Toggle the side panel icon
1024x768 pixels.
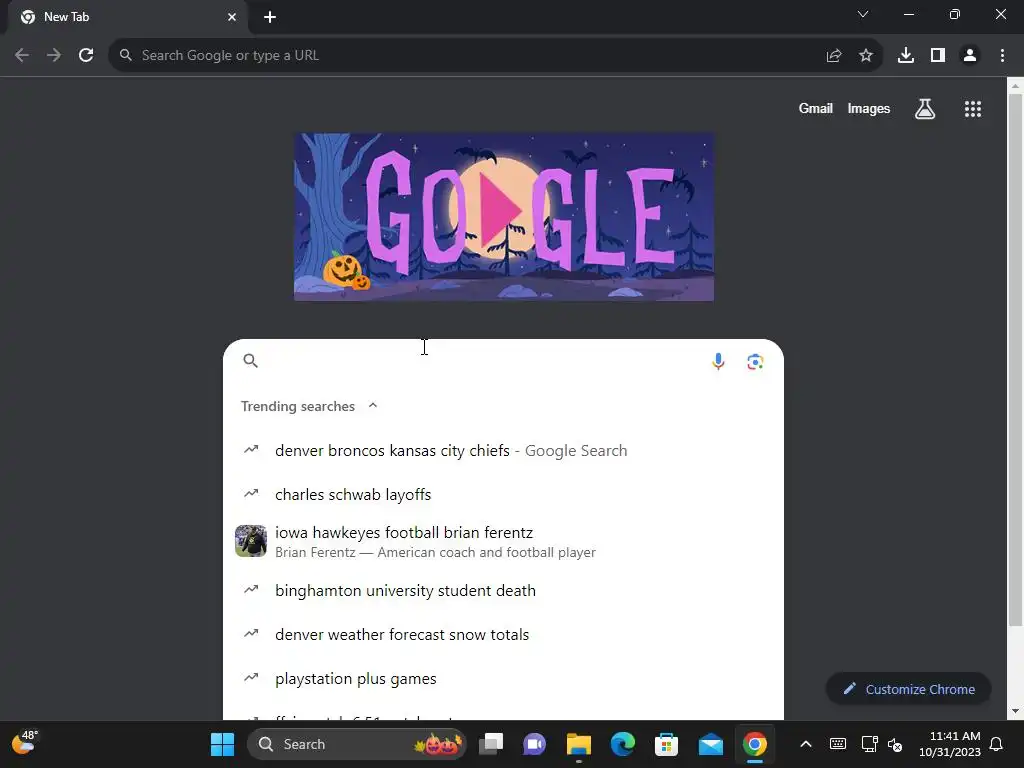pyautogui.click(x=938, y=56)
